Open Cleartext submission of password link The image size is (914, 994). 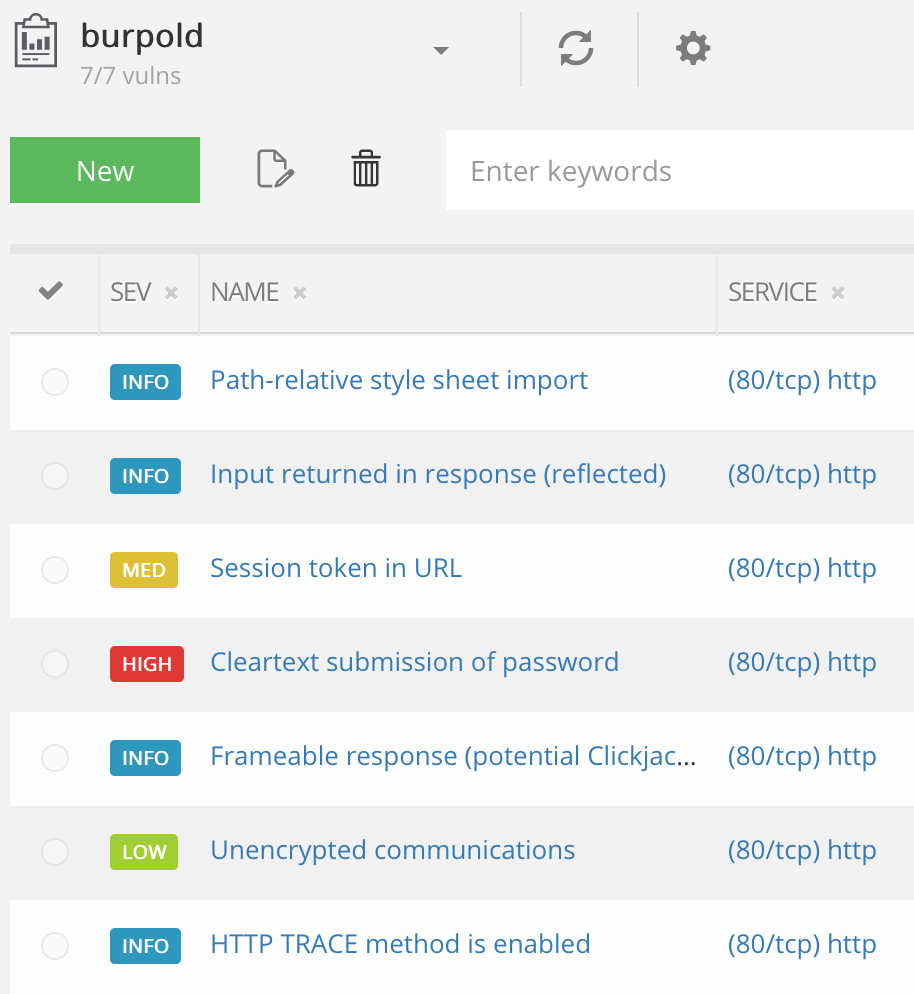[x=415, y=662]
